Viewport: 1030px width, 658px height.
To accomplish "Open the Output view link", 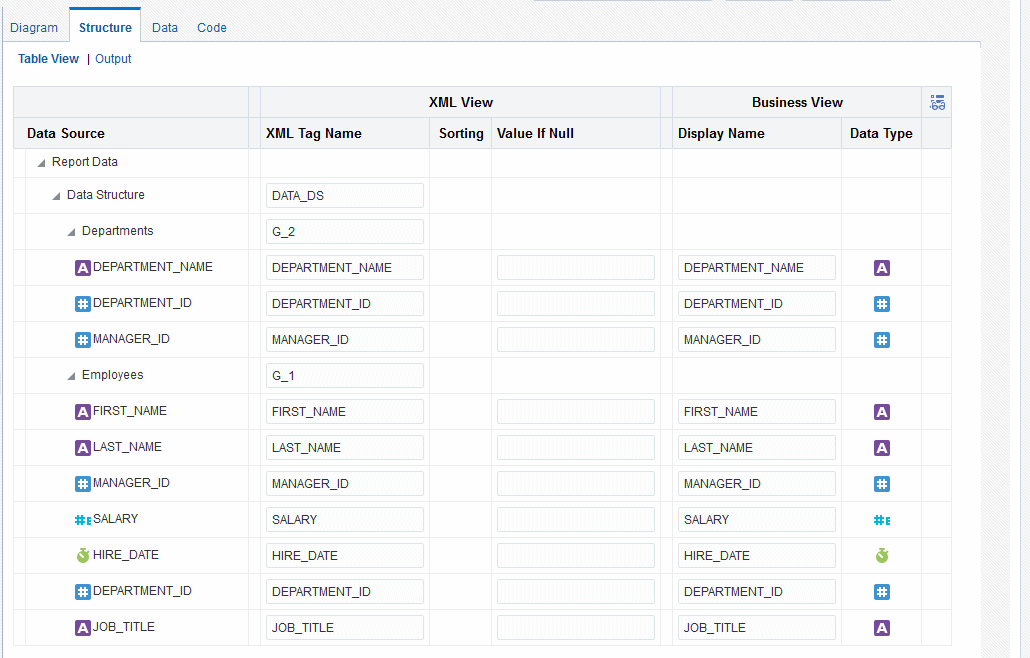I will pos(112,59).
